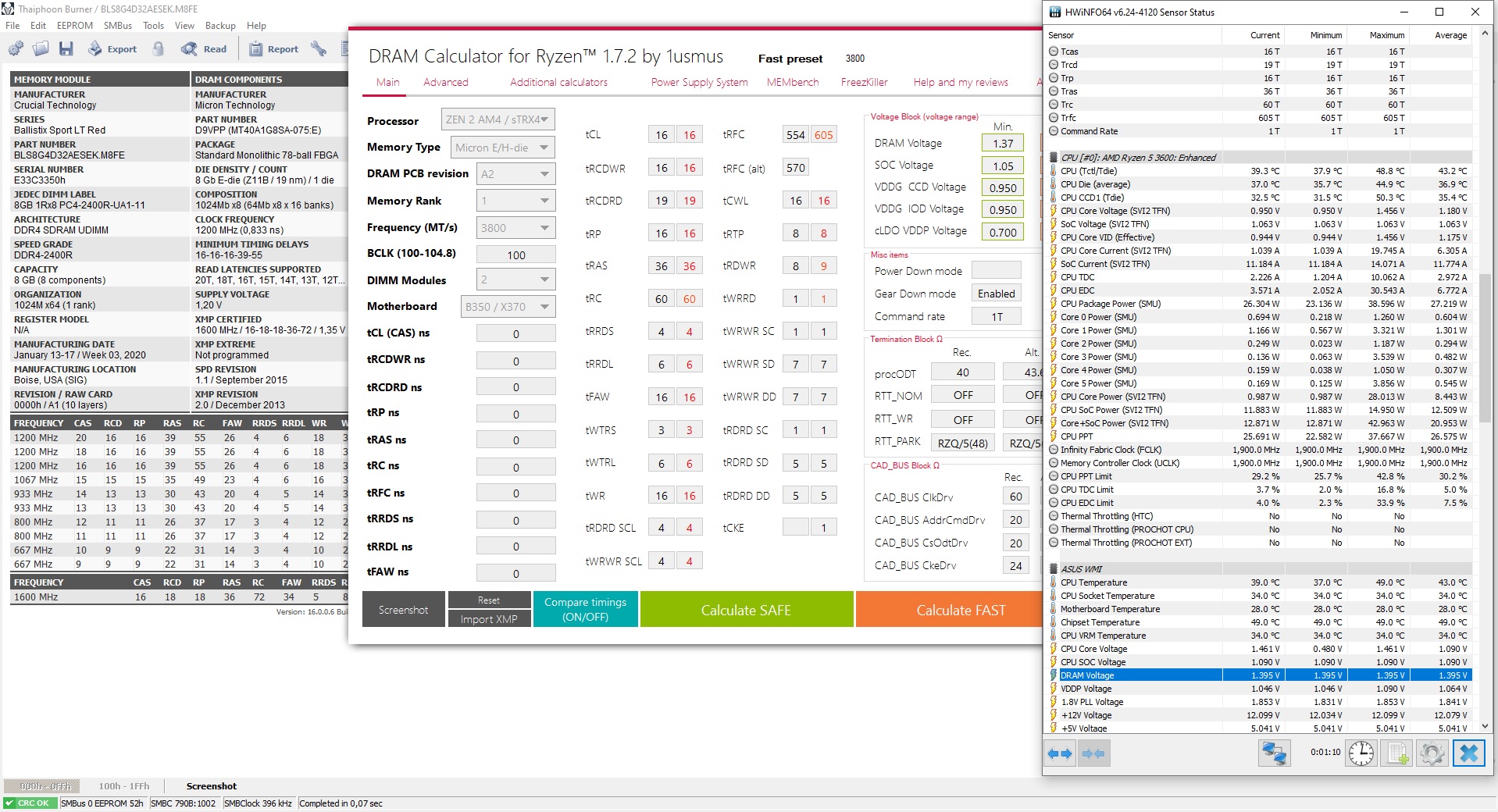Open the MEMbench tab
The width and height of the screenshot is (1498, 812).
tap(793, 82)
